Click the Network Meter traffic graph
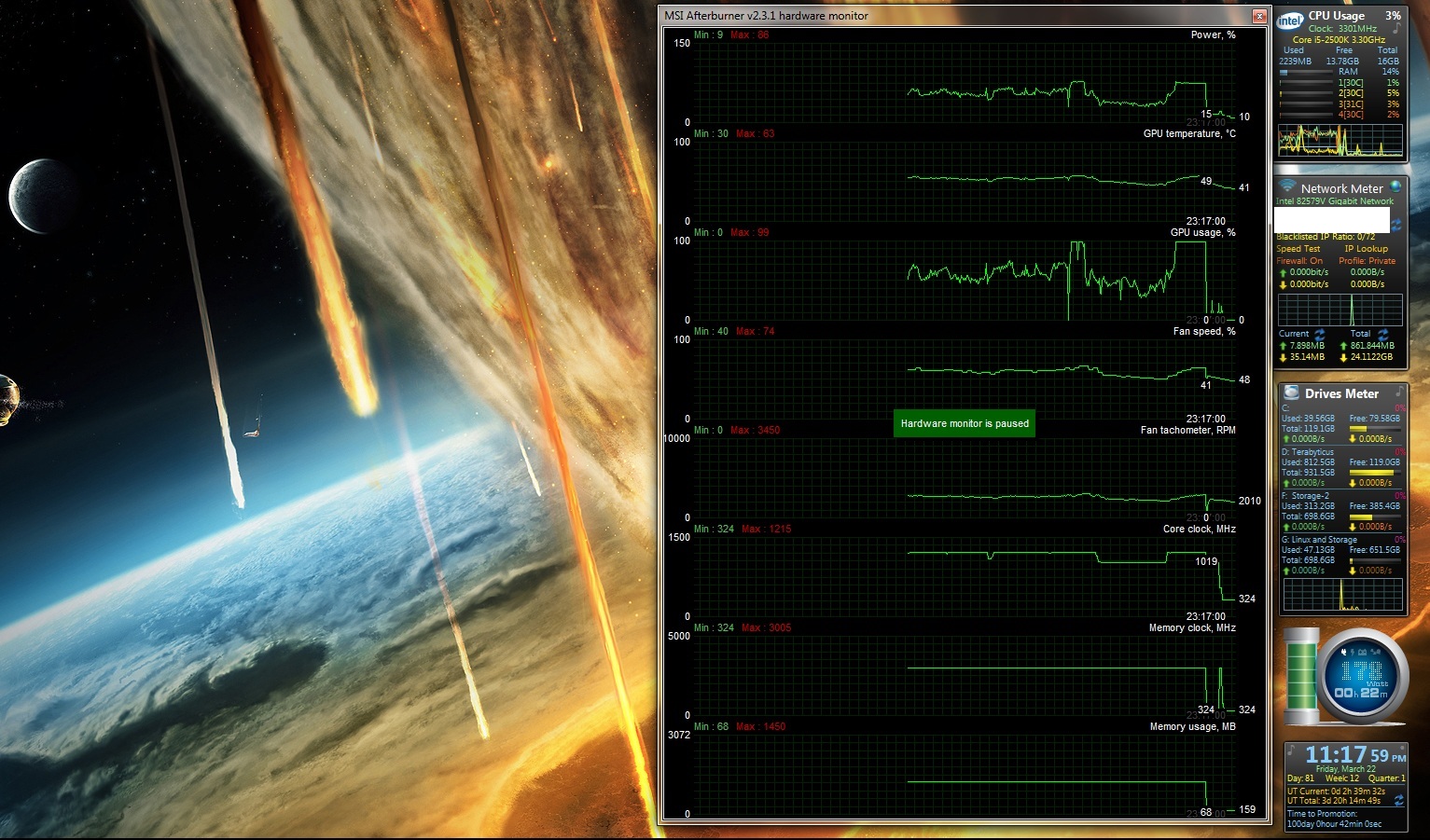The height and width of the screenshot is (840, 1430). [1340, 310]
